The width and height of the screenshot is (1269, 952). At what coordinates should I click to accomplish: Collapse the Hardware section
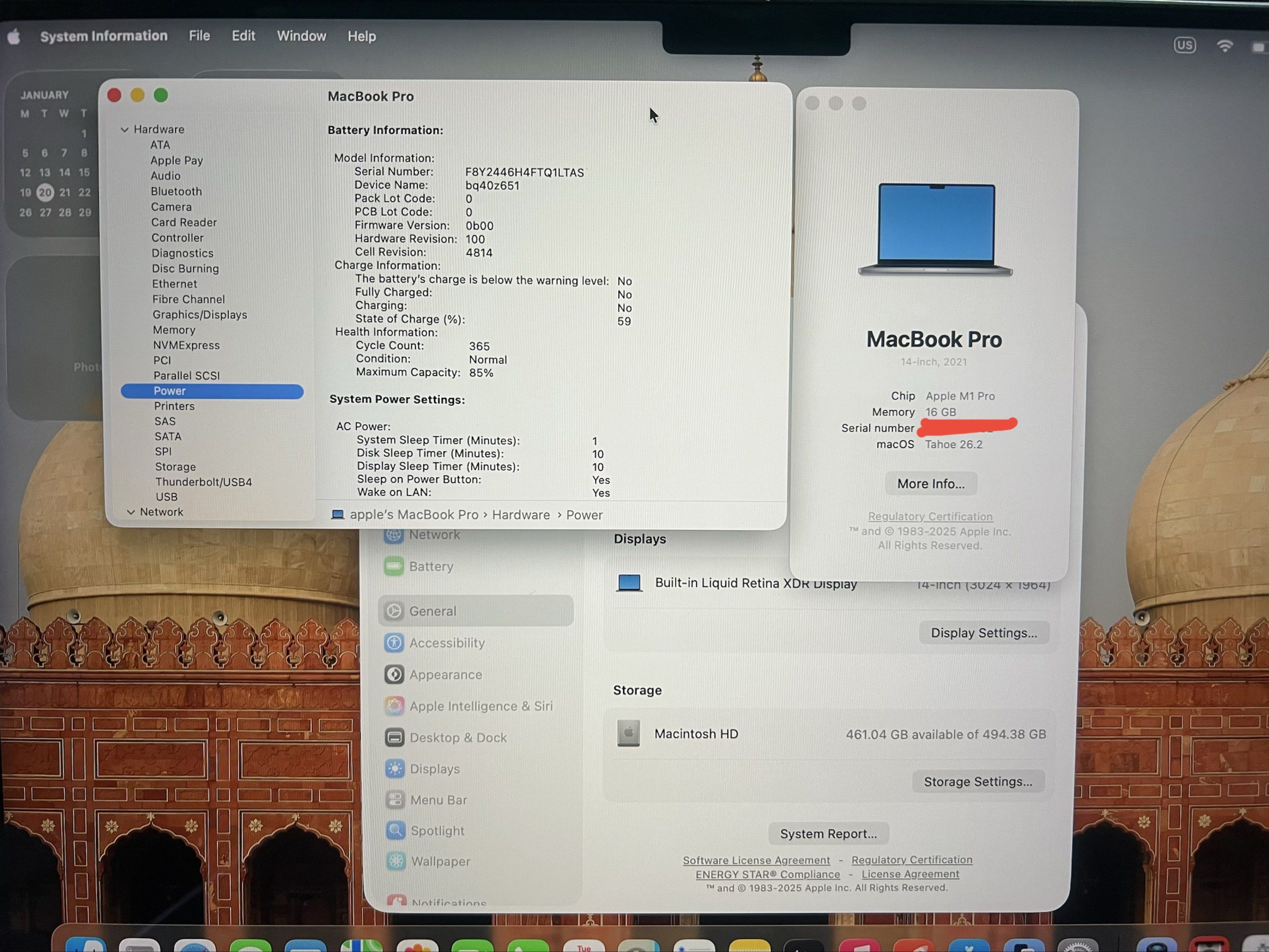(125, 129)
